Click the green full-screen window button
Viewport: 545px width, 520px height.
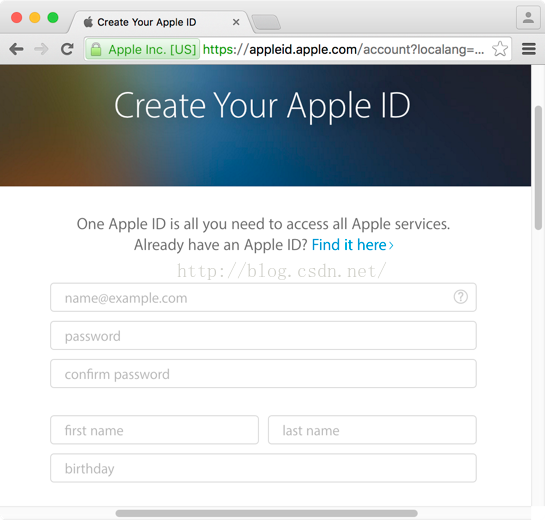(x=53, y=17)
